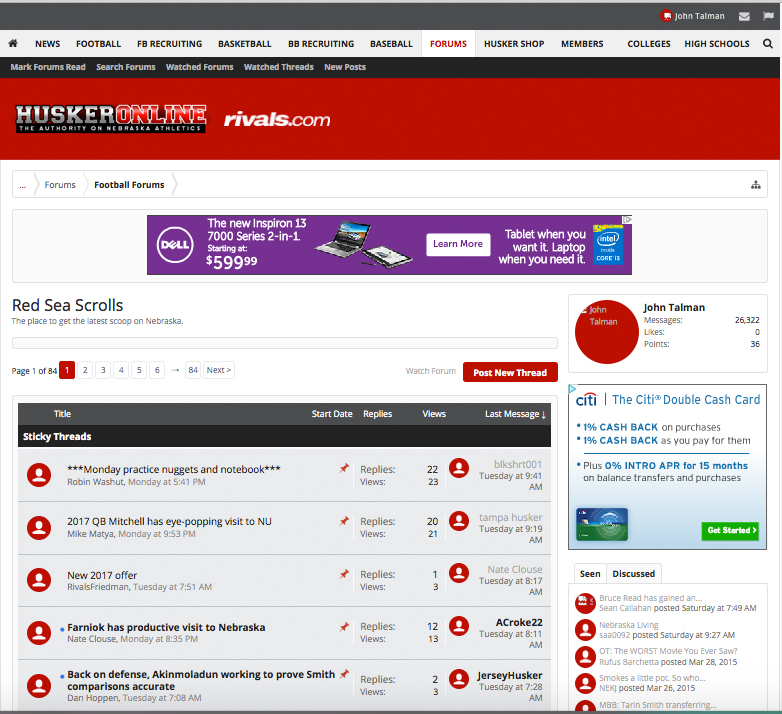Open the BASKETBALL menu item
Viewport: 782px width, 714px height.
click(x=244, y=44)
